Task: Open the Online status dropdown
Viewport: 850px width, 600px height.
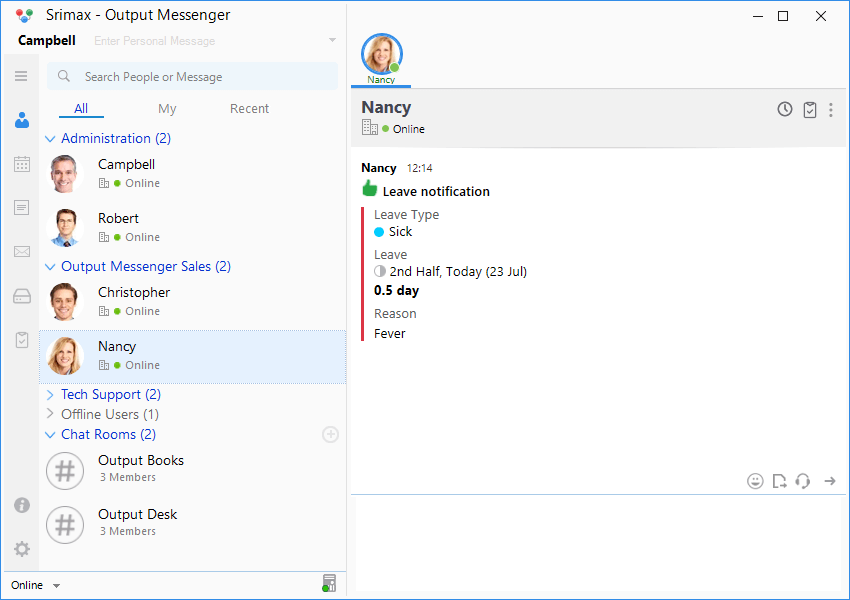Action: pyautogui.click(x=35, y=585)
